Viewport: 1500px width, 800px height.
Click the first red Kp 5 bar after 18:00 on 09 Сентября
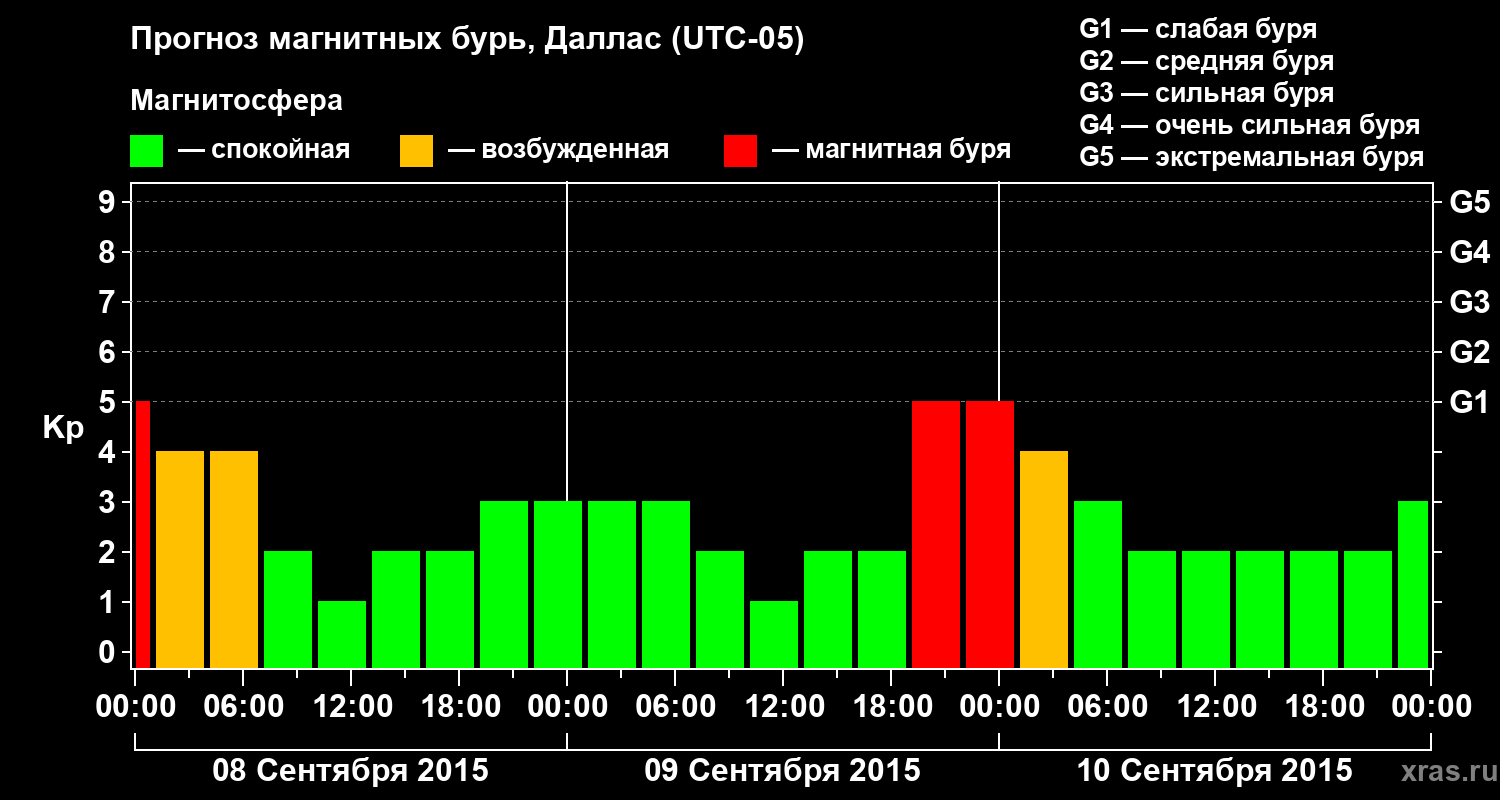tap(936, 534)
